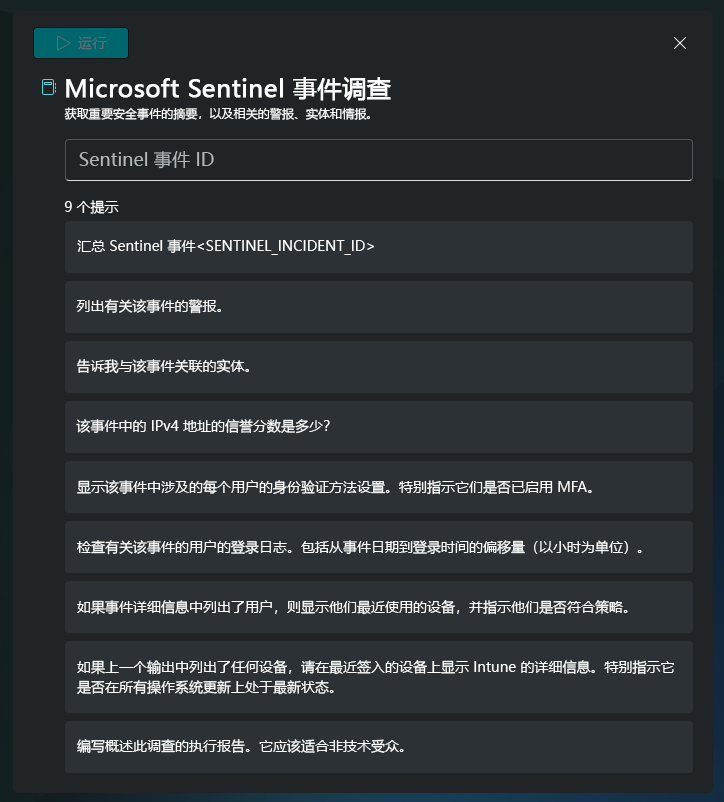Select the 最近使用的设备是否符合策略 prompt
724x802 pixels.
pyautogui.click(x=379, y=607)
